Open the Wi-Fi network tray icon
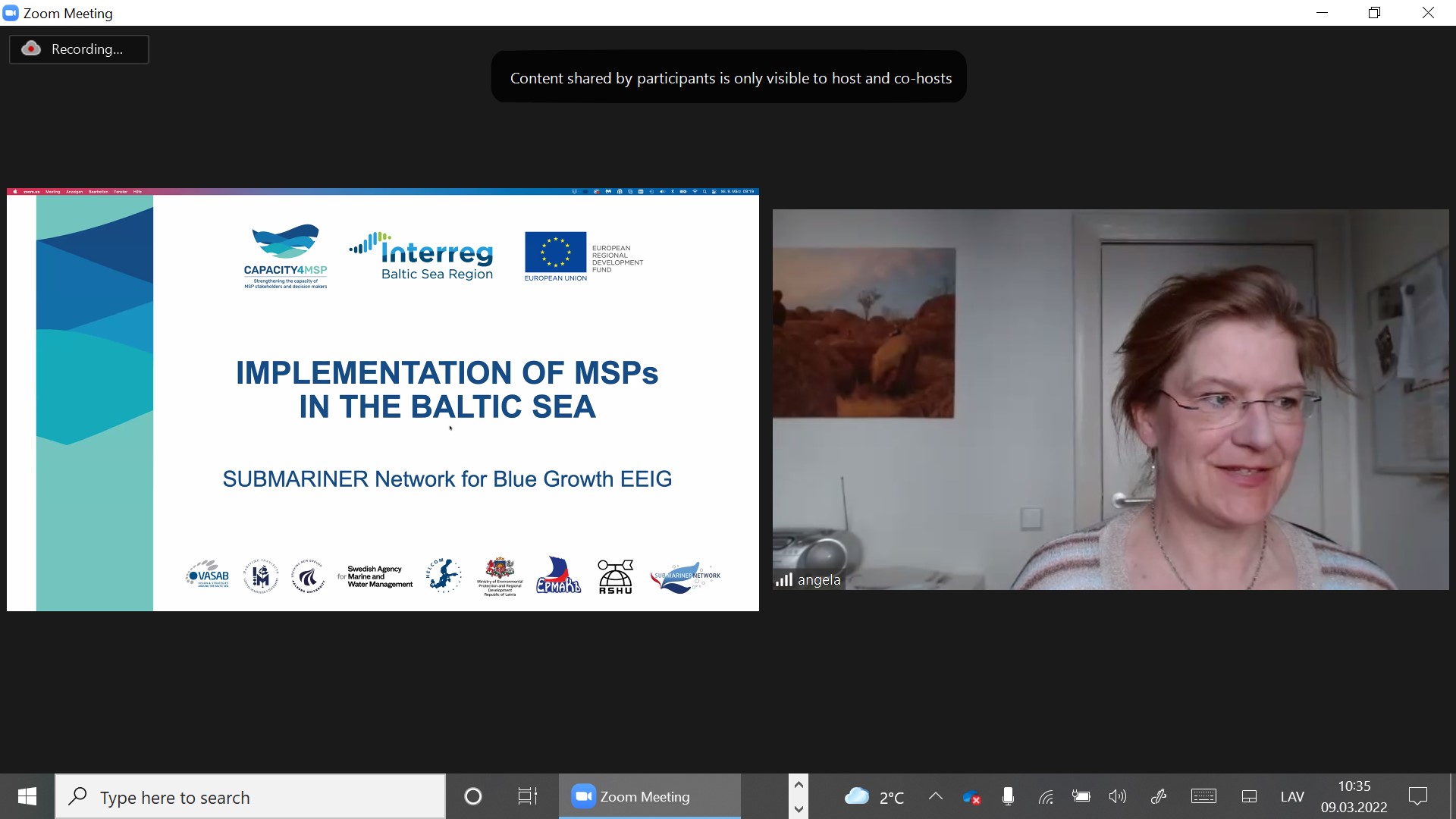The image size is (1456, 819). 1046,796
